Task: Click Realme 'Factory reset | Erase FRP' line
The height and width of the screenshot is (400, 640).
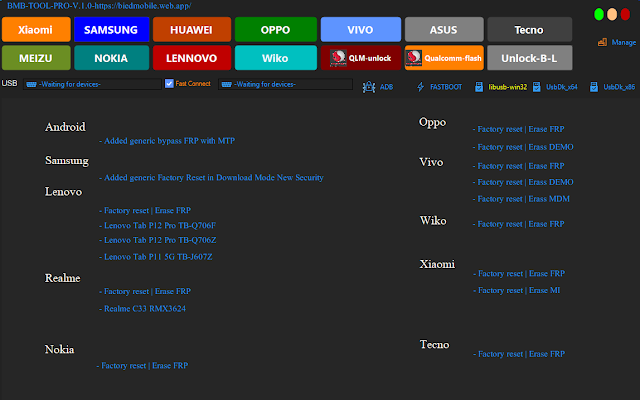Action: pyautogui.click(x=145, y=291)
